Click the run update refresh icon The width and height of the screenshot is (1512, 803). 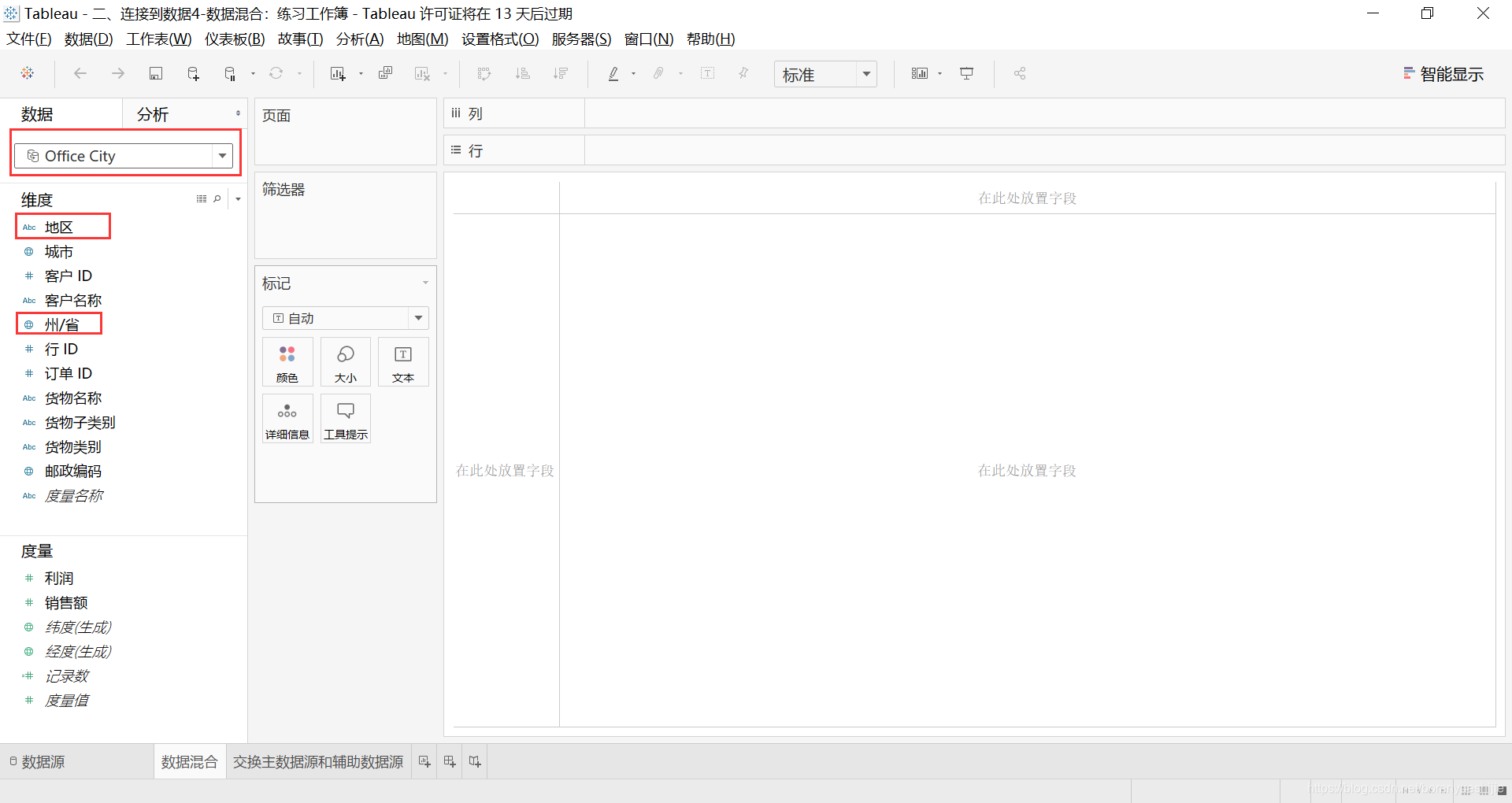click(276, 73)
